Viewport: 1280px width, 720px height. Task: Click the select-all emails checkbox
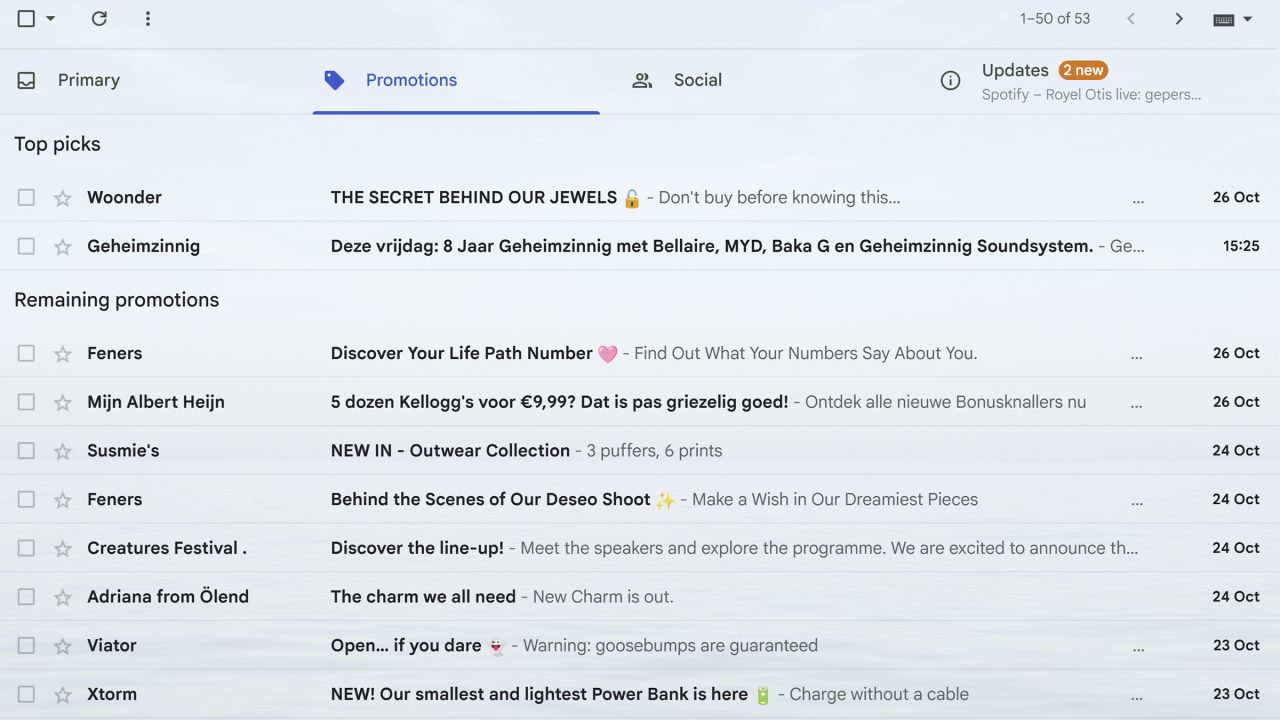(x=26, y=19)
